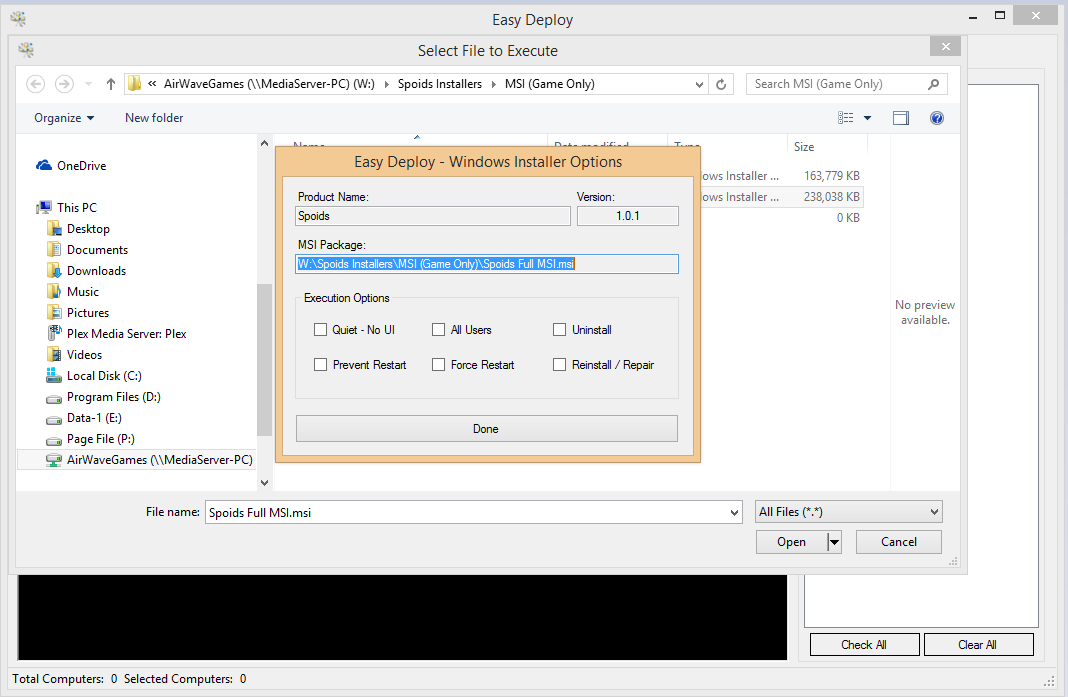Check the All Users option
The image size is (1068, 697).
(x=439, y=330)
